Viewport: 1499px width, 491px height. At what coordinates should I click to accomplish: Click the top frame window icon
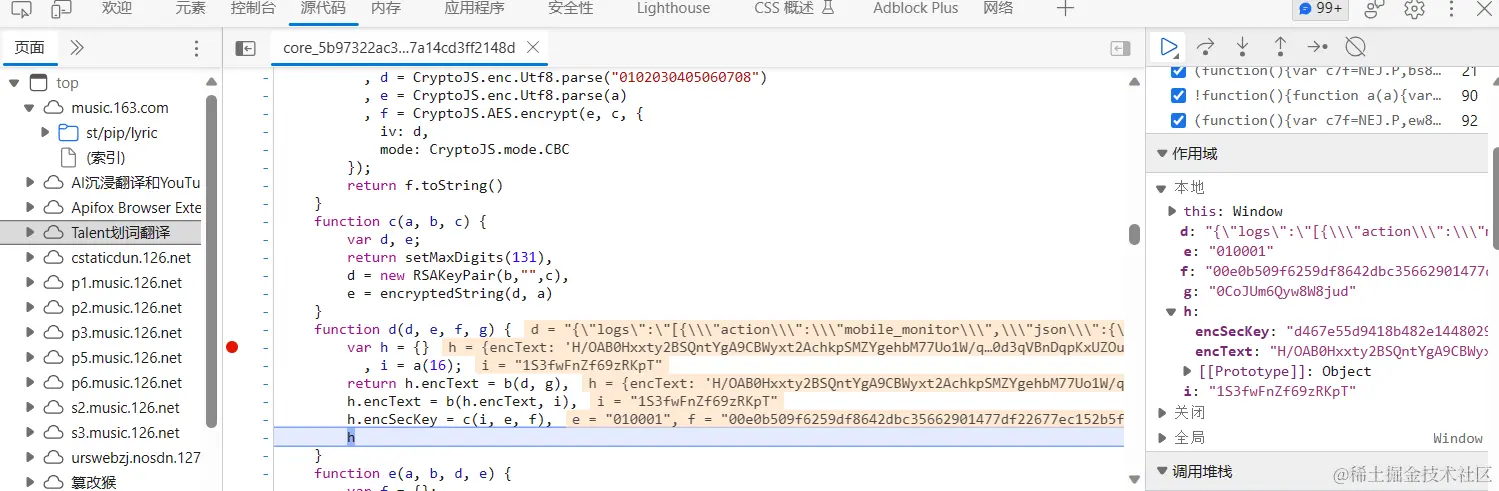(x=38, y=82)
